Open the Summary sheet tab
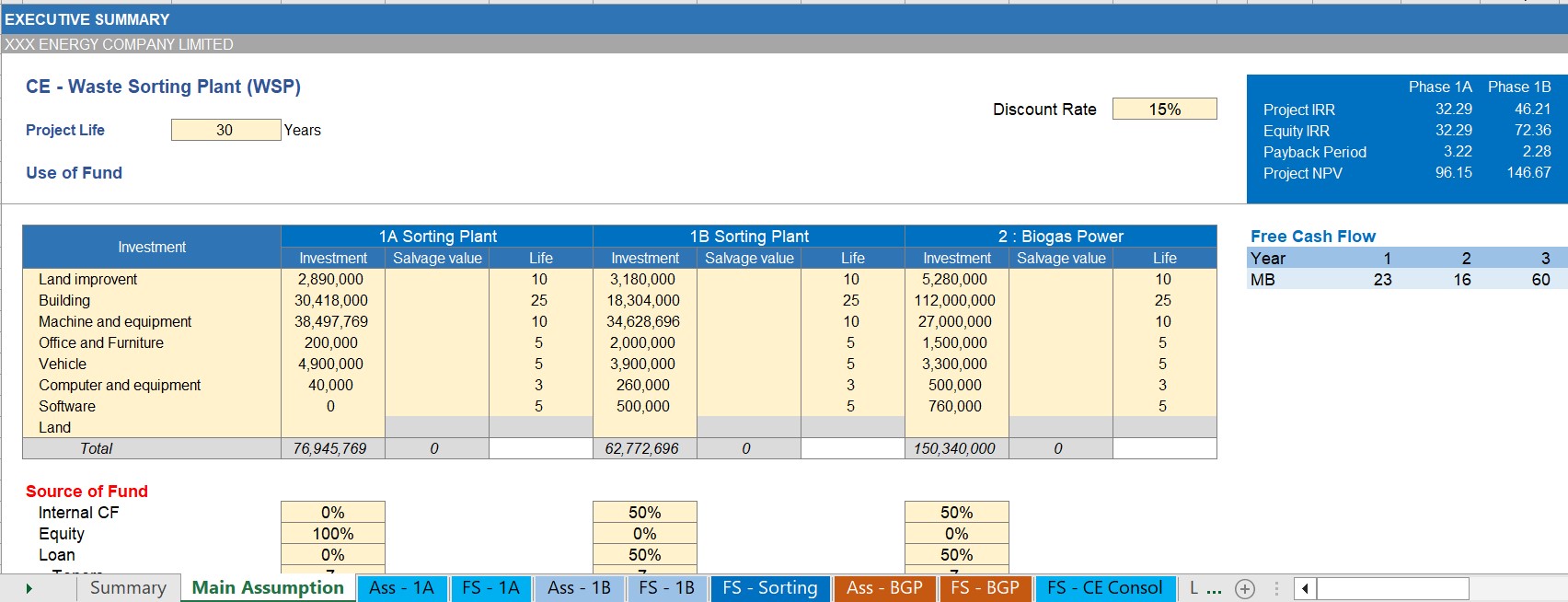The height and width of the screenshot is (602, 1568). 128,588
